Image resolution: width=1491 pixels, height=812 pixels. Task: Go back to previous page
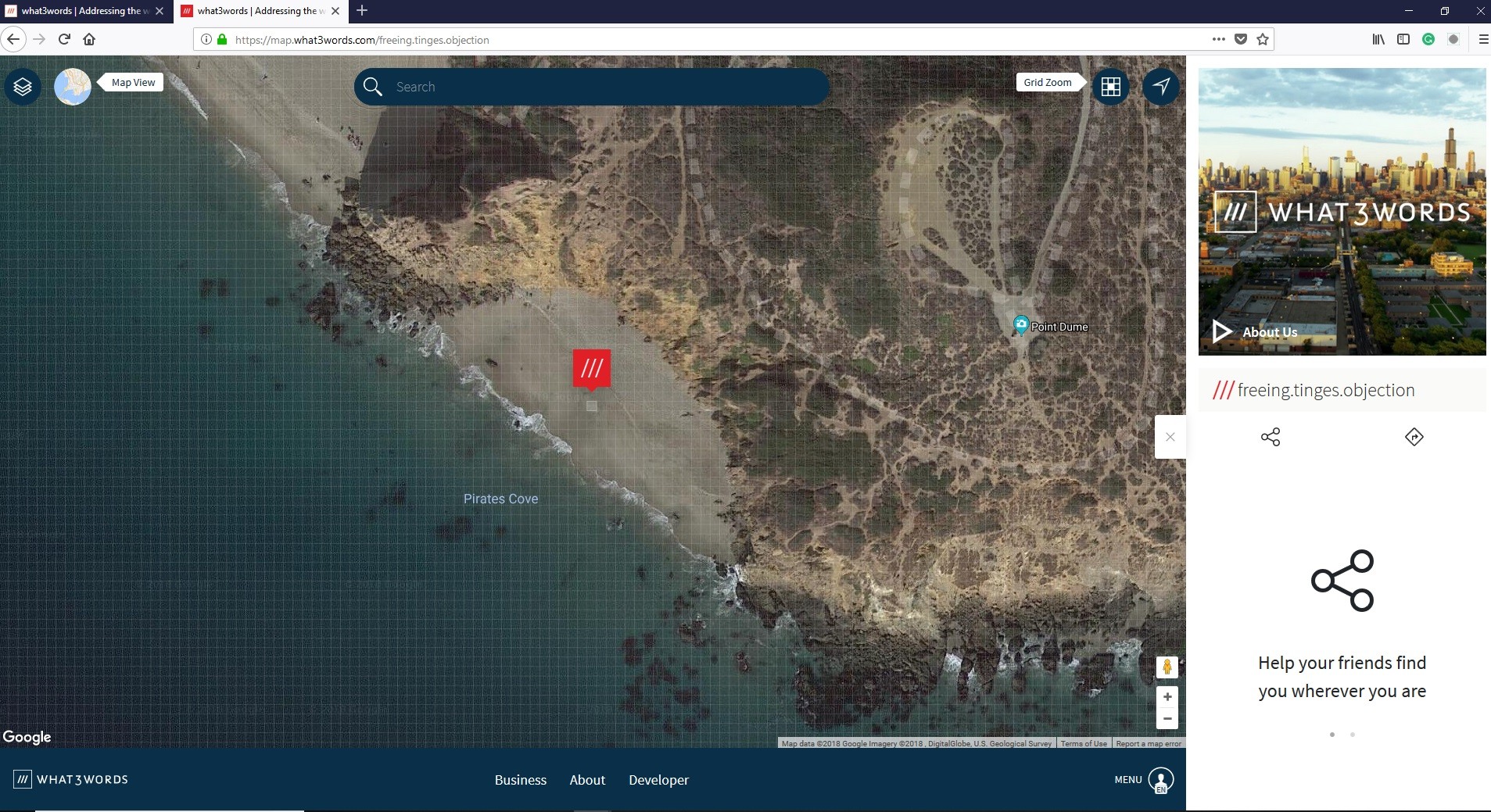[13, 39]
